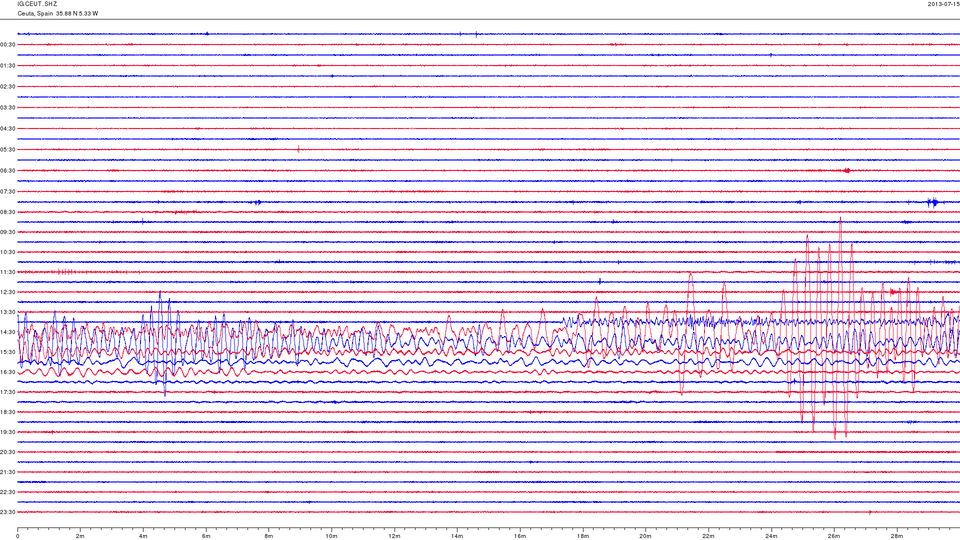The image size is (960, 540).
Task: Select the 10:30 trace time label
Action: coord(8,252)
